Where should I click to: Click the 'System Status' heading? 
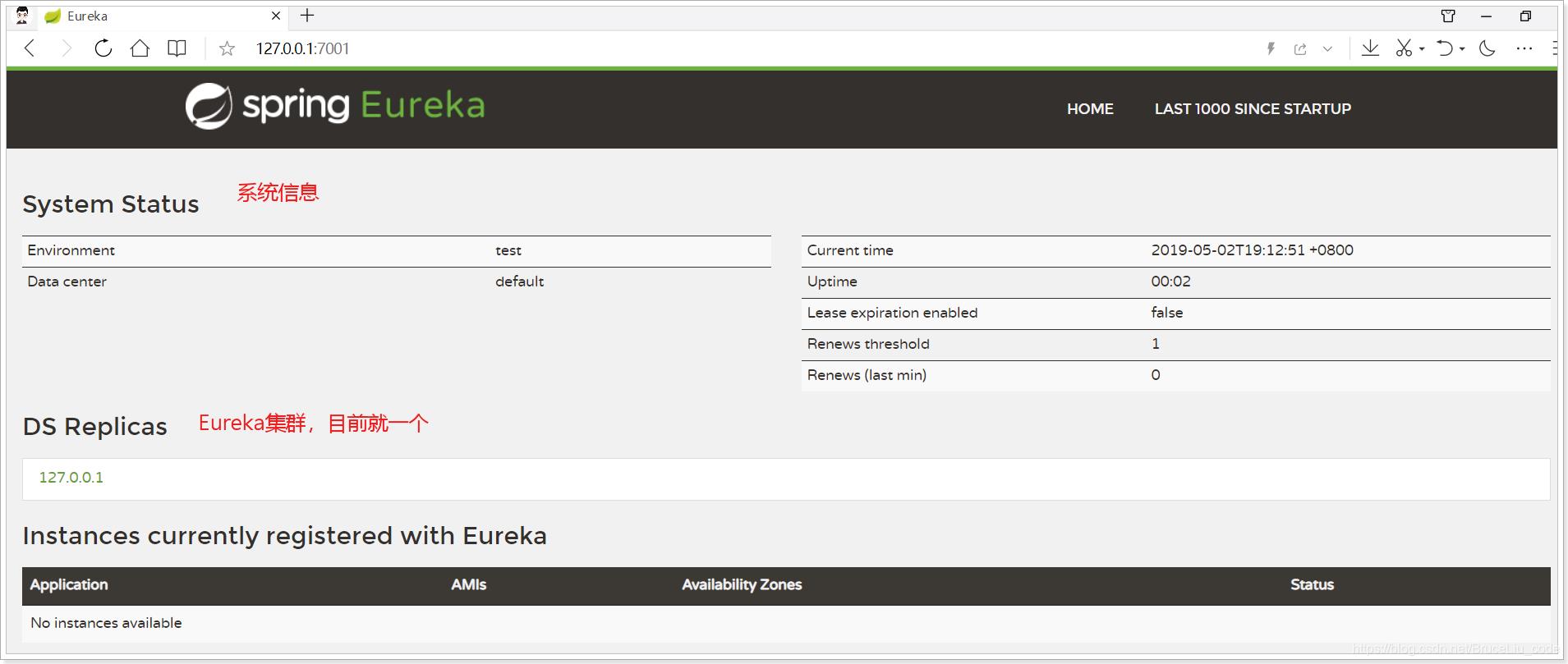pos(111,204)
